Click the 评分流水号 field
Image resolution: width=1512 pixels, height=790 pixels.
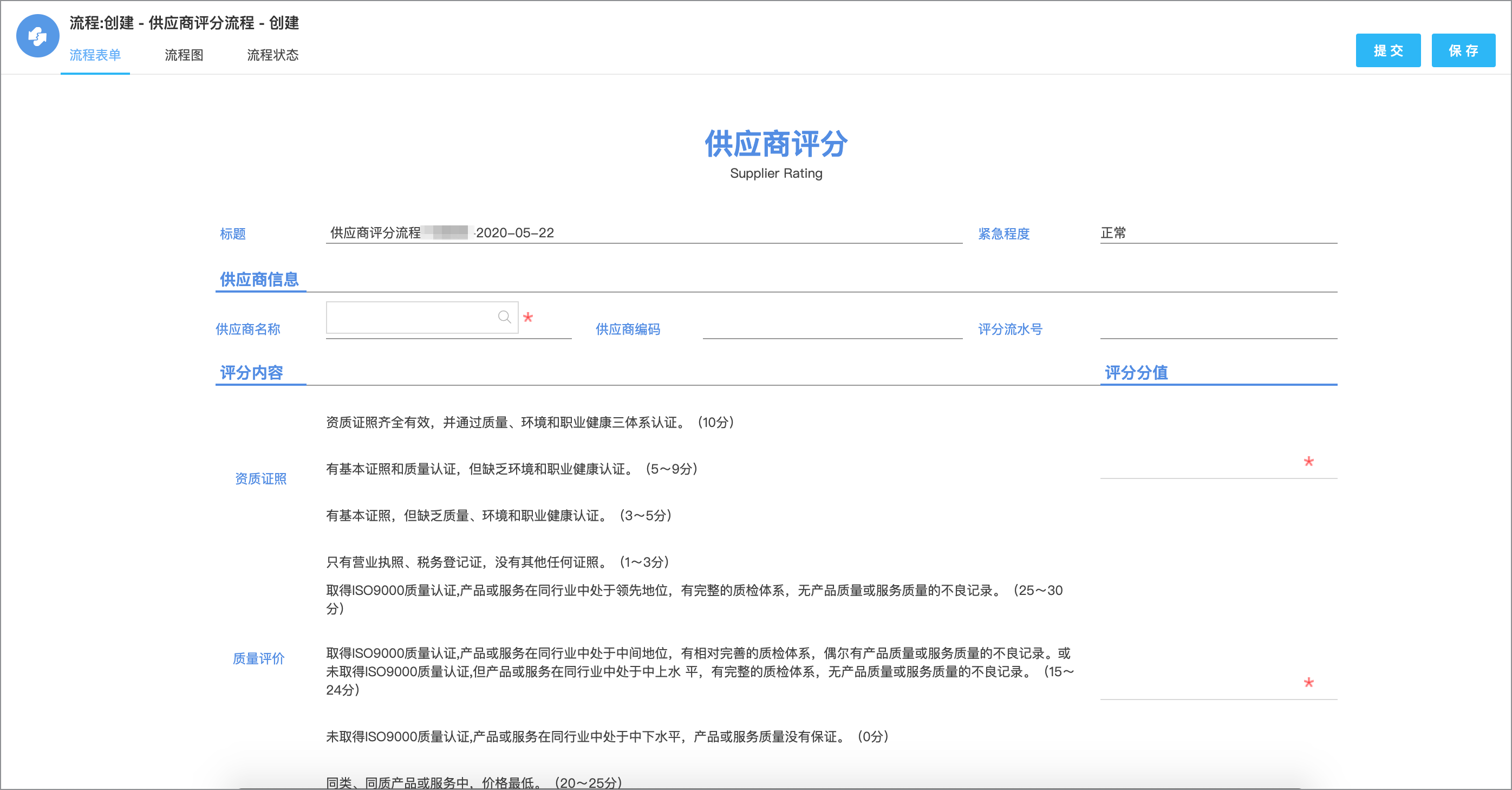click(x=1217, y=329)
